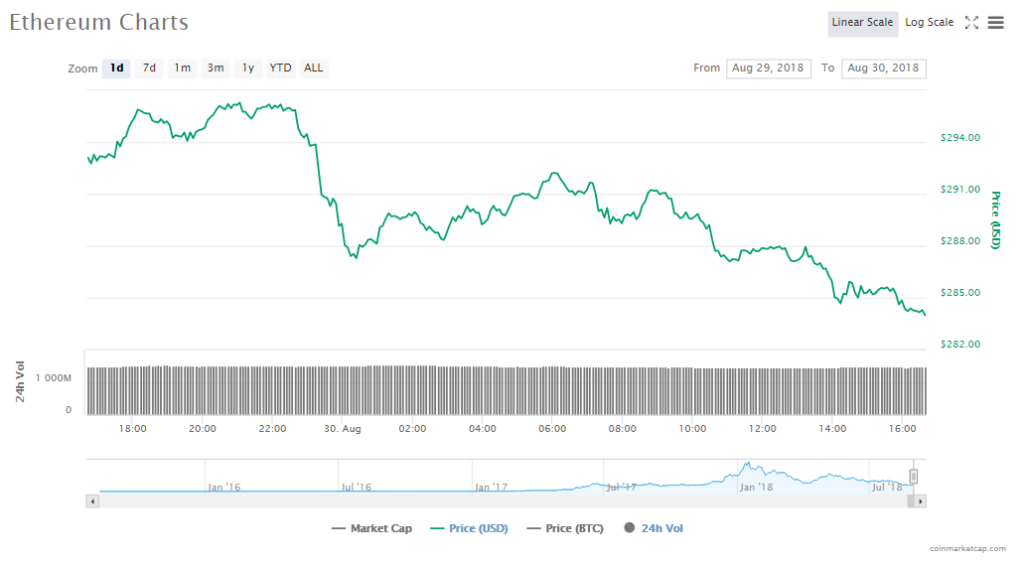Open the hamburger chart menu
1024x565 pixels.
click(996, 23)
